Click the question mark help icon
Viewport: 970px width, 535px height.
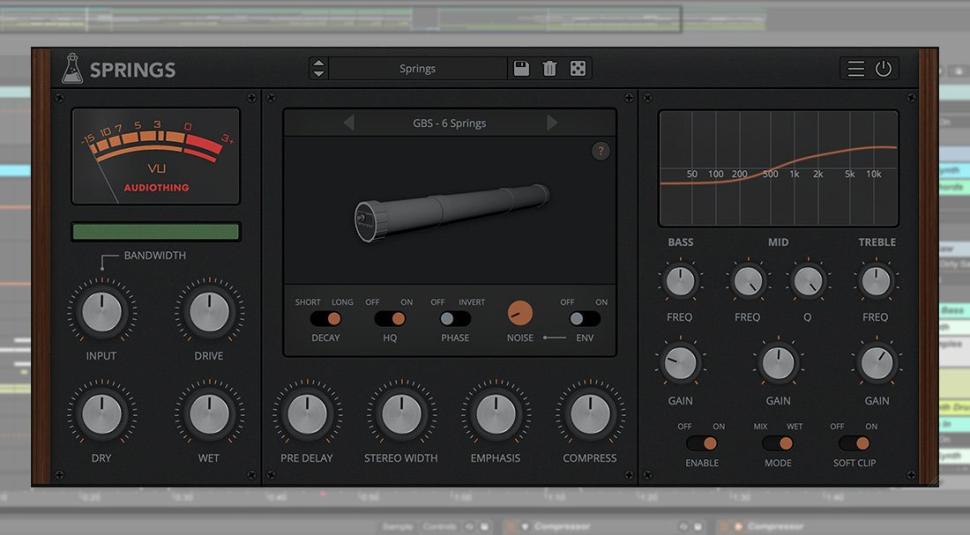[x=600, y=151]
